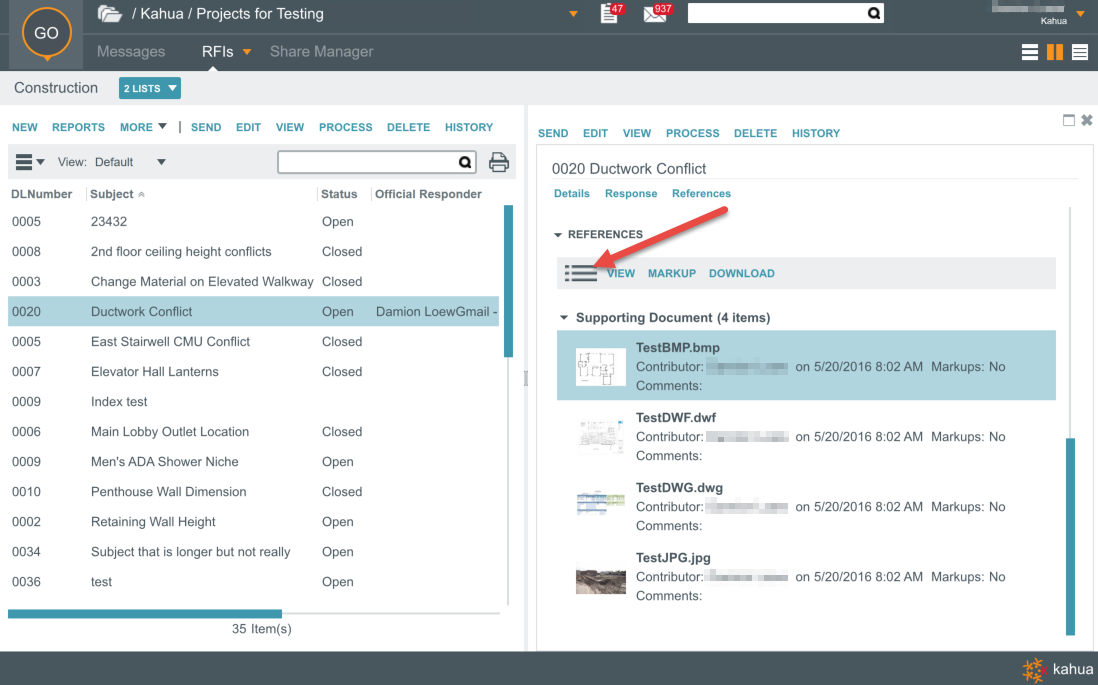
Task: Click the DOWNLOAD button in references
Action: 741,273
